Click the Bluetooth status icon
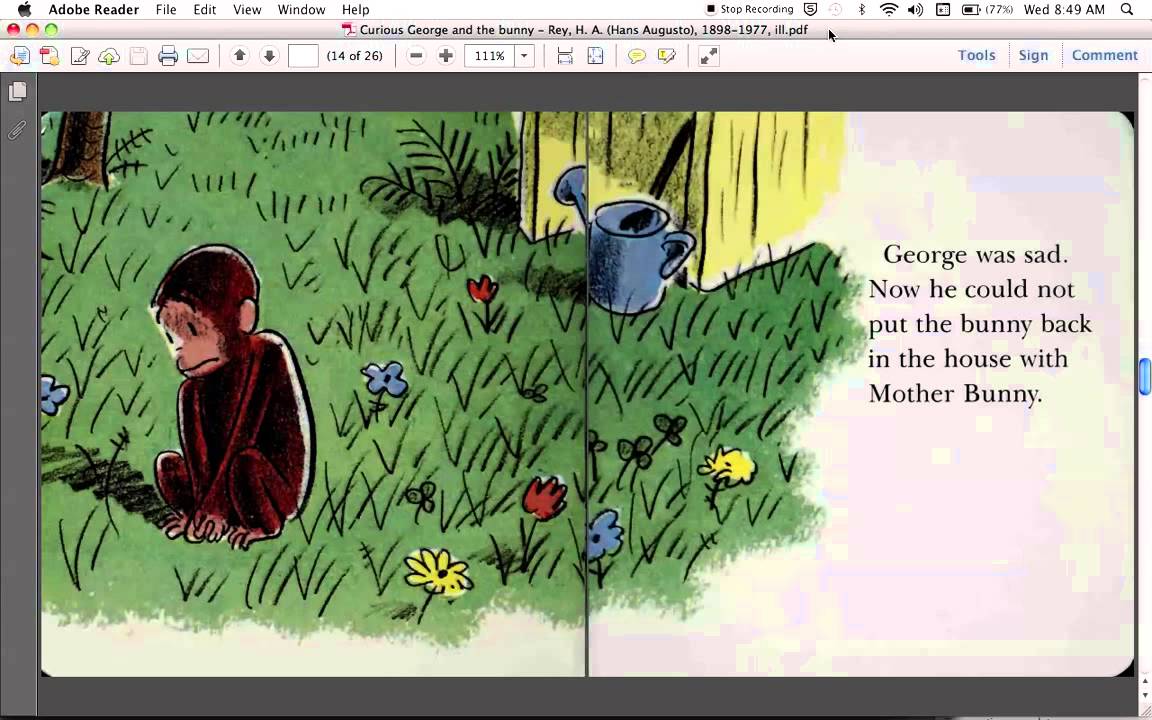1152x720 pixels. coord(863,10)
